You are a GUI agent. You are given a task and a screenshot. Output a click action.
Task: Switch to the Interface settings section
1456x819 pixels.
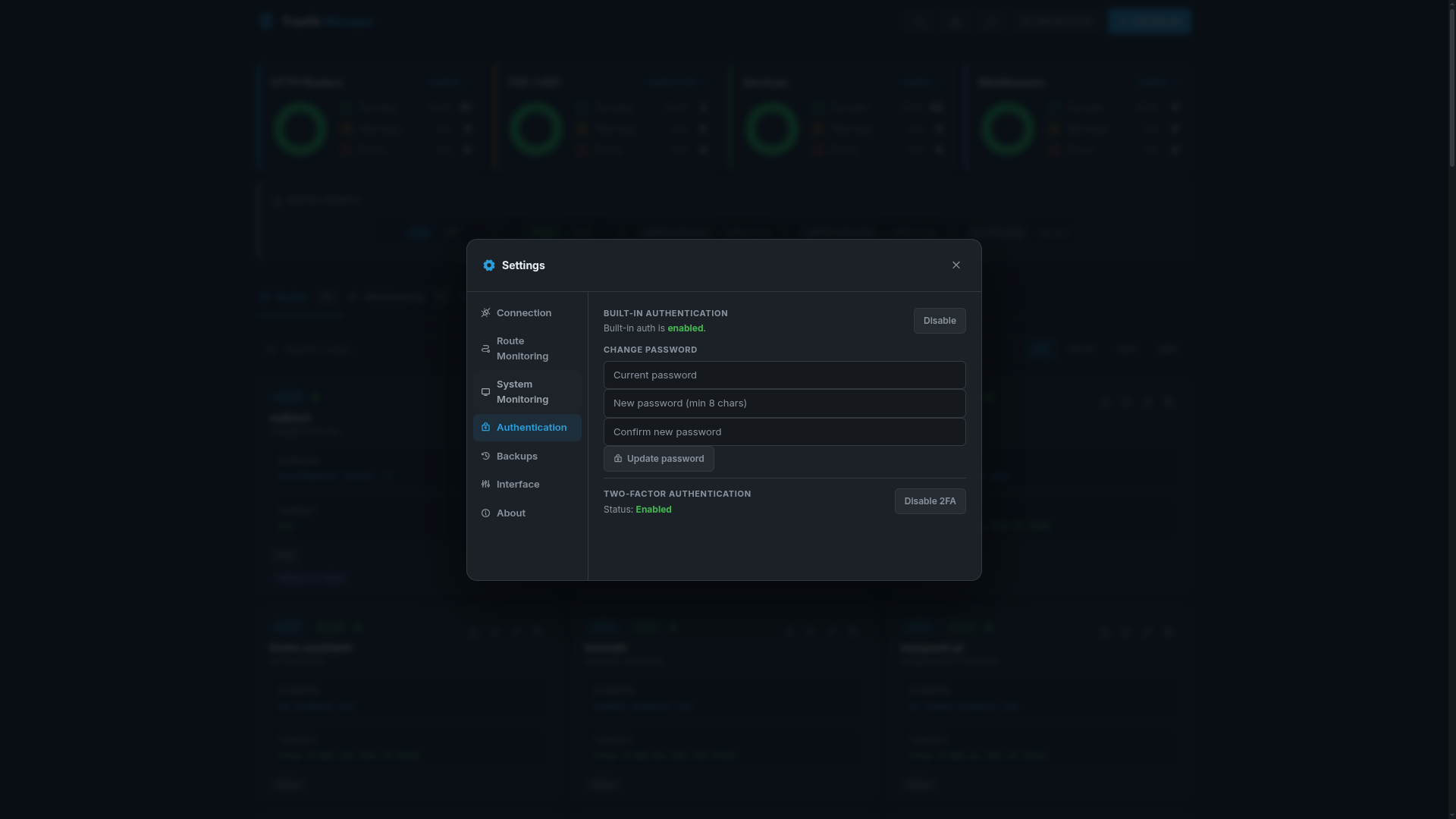(x=518, y=484)
